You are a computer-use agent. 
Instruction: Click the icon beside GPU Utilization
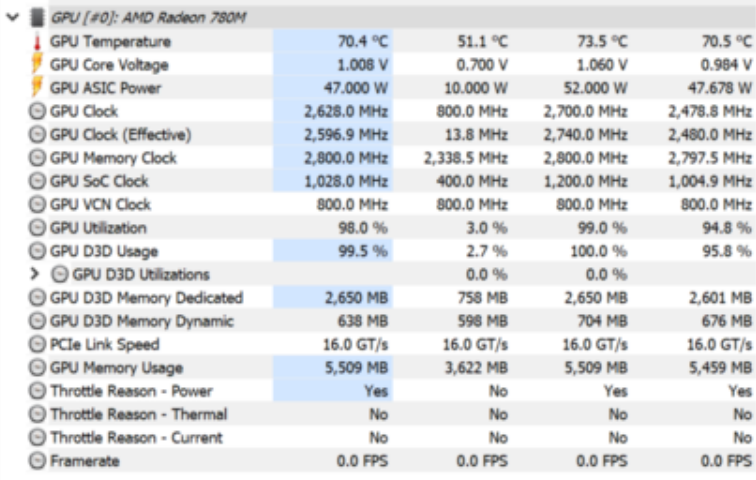click(37, 227)
